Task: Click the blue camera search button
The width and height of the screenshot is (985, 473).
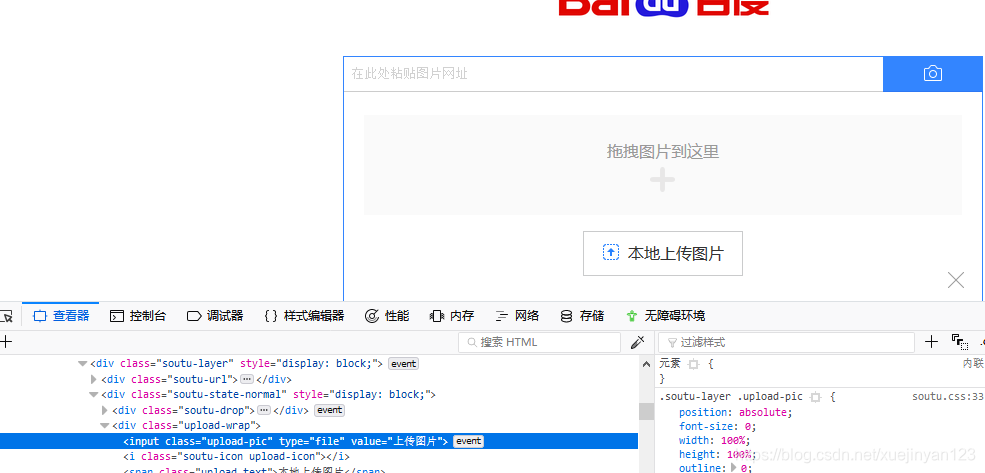Action: [933, 73]
